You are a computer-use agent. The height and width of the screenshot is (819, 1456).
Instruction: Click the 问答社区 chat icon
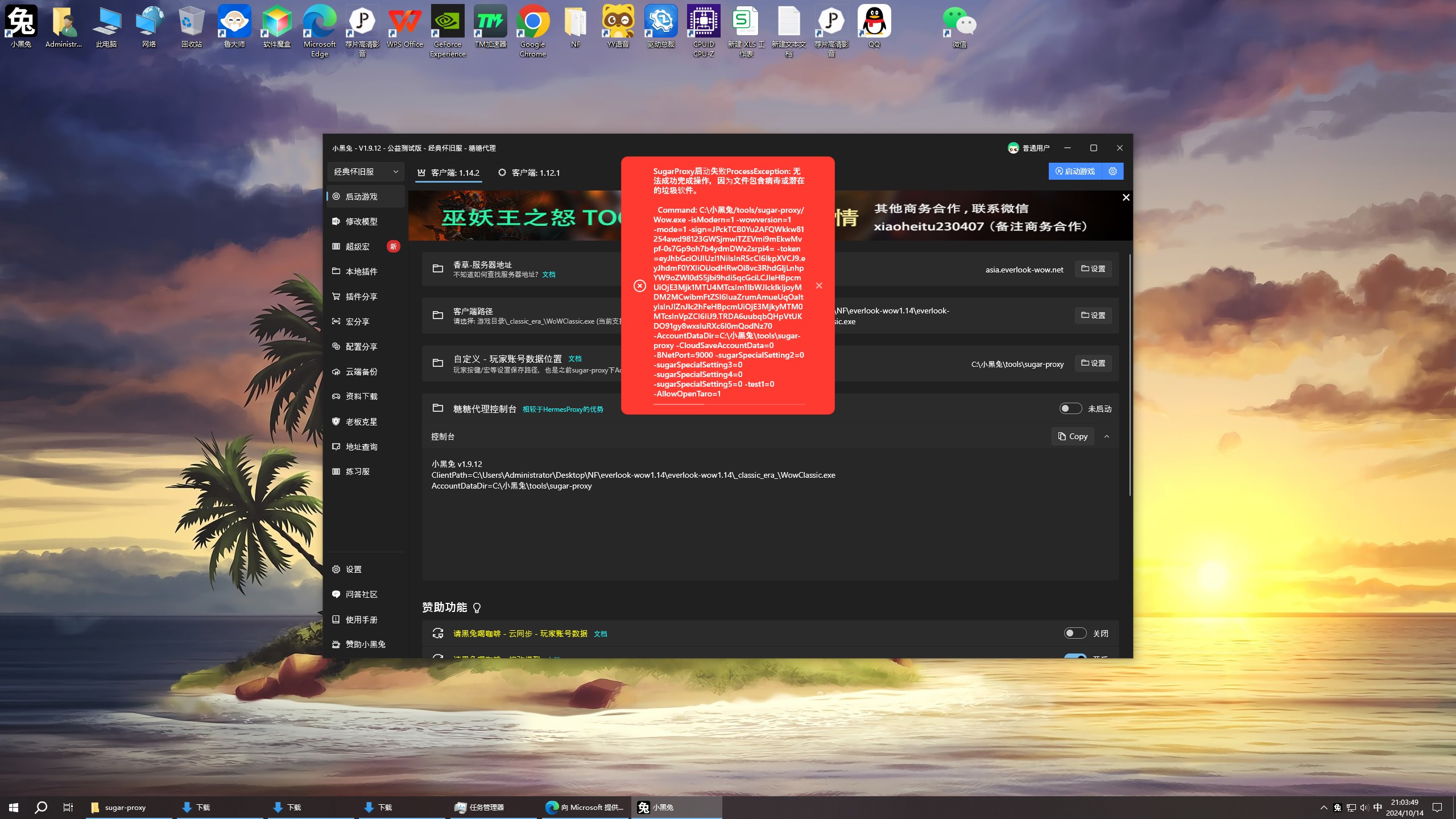tap(336, 594)
